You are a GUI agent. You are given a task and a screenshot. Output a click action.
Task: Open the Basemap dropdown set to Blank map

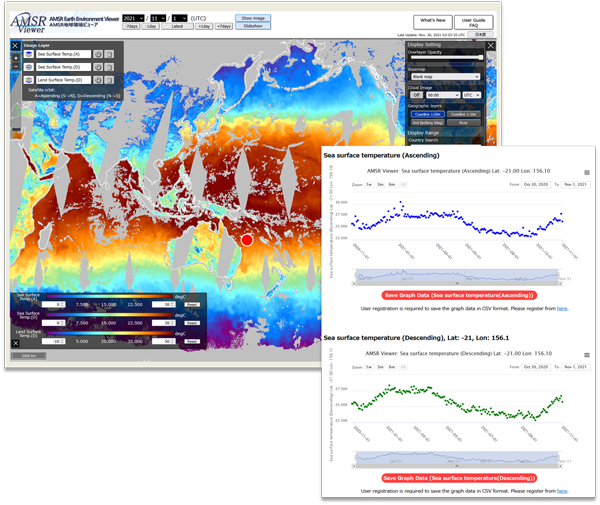445,77
